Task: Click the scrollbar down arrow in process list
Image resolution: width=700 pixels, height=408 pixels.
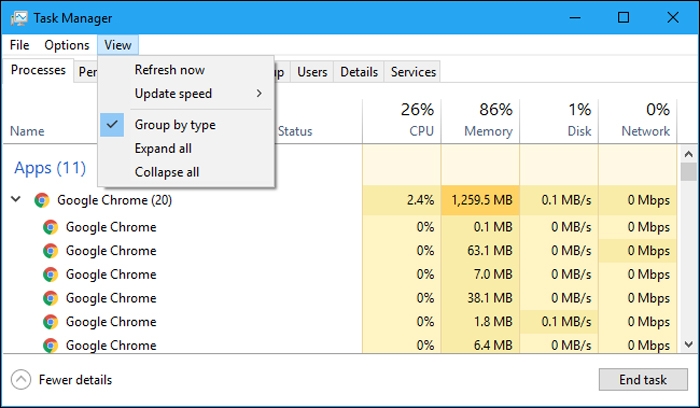Action: pyautogui.click(x=688, y=344)
